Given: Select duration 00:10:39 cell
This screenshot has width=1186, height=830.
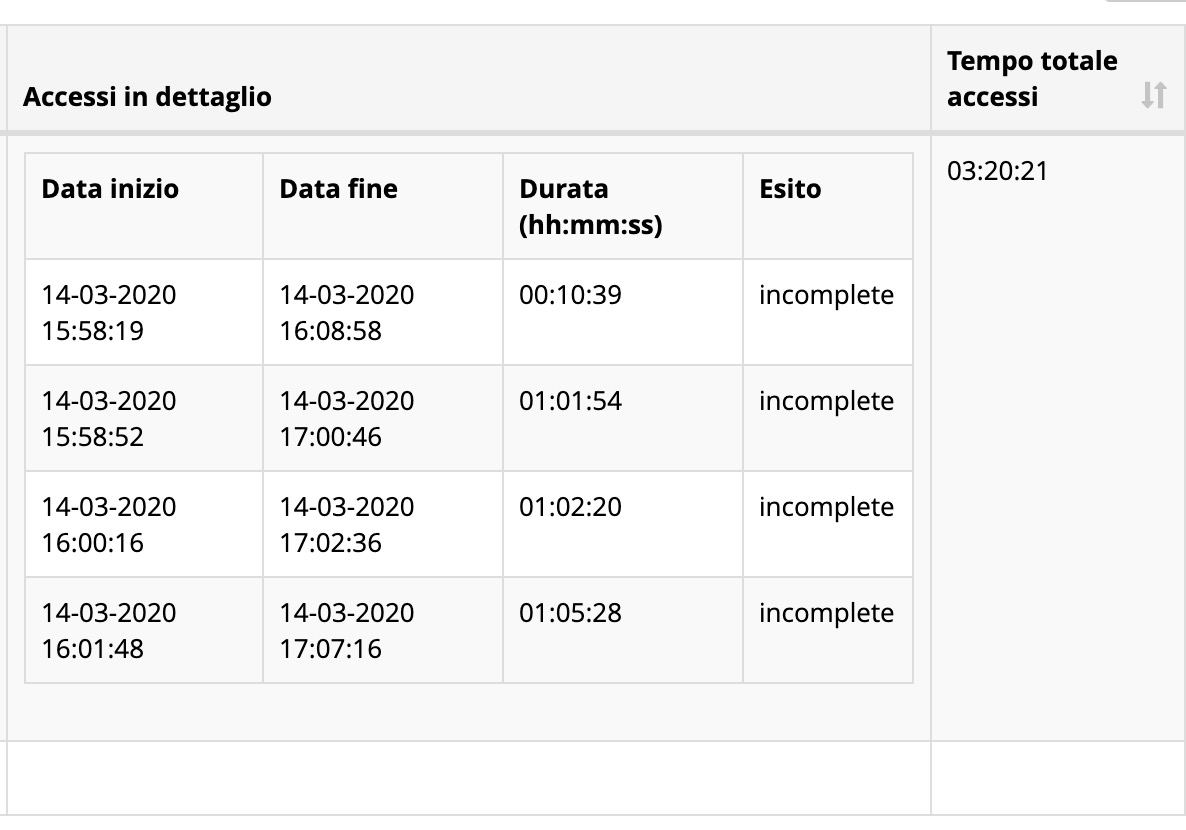Looking at the screenshot, I should tap(570, 295).
